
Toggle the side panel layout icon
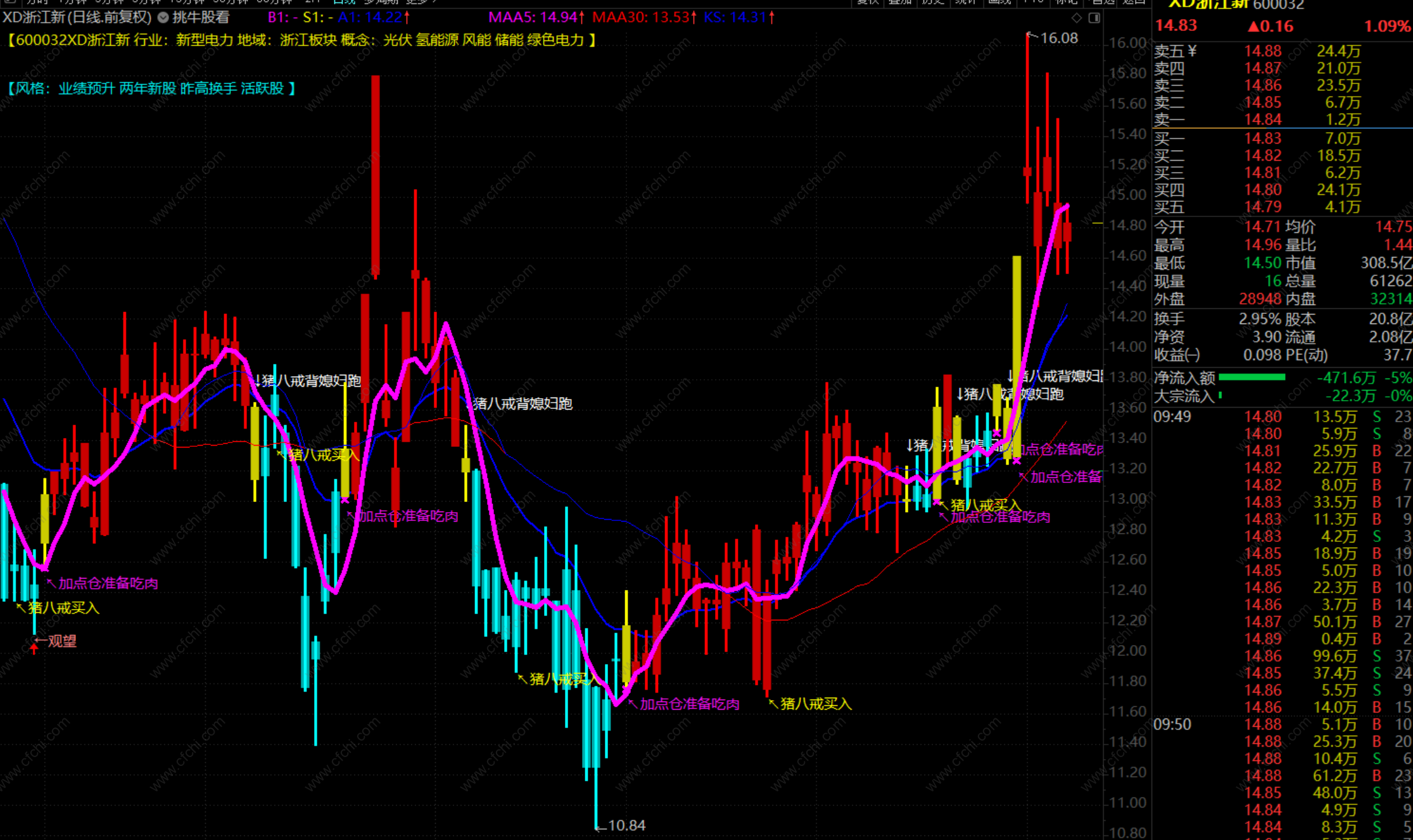click(1094, 18)
